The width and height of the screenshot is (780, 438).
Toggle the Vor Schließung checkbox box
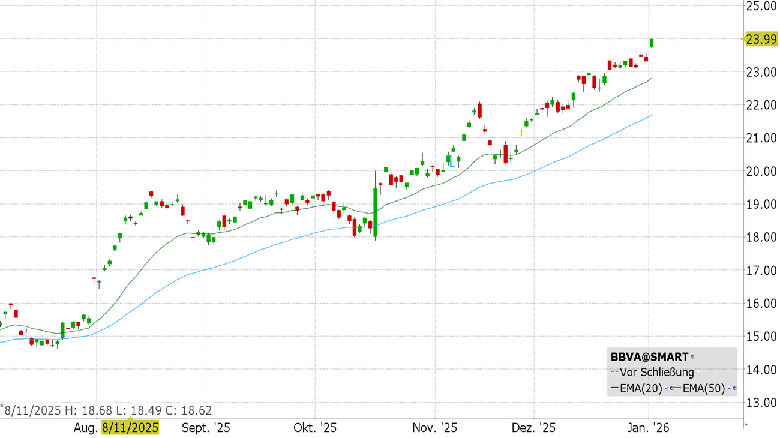[698, 372]
